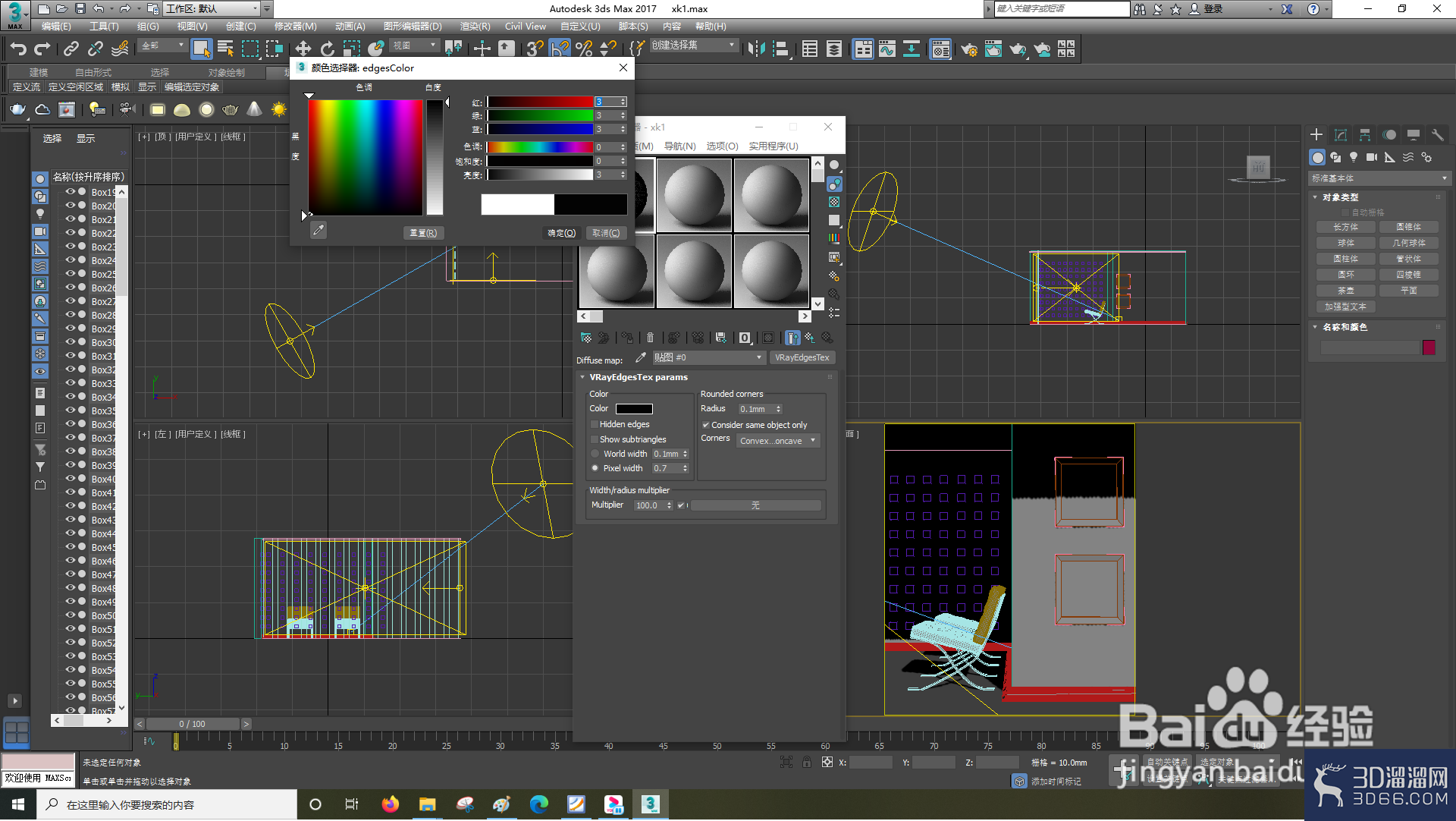Select the Lights category bulb icon

[1354, 157]
